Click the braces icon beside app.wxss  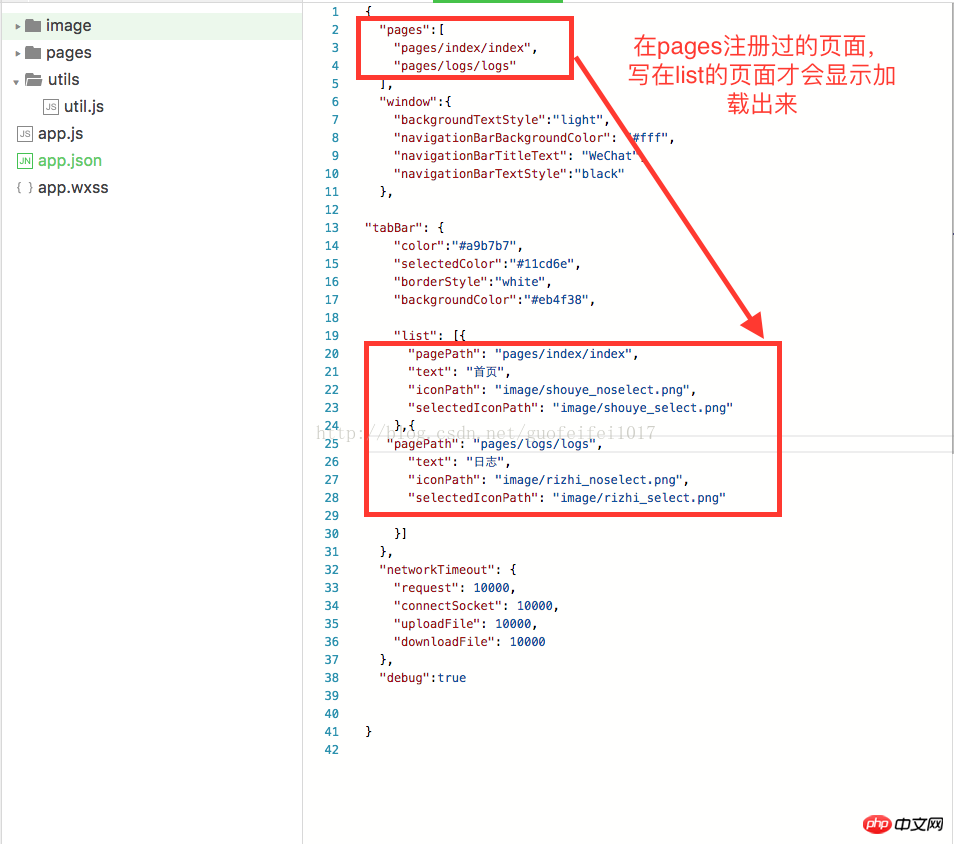coord(25,187)
